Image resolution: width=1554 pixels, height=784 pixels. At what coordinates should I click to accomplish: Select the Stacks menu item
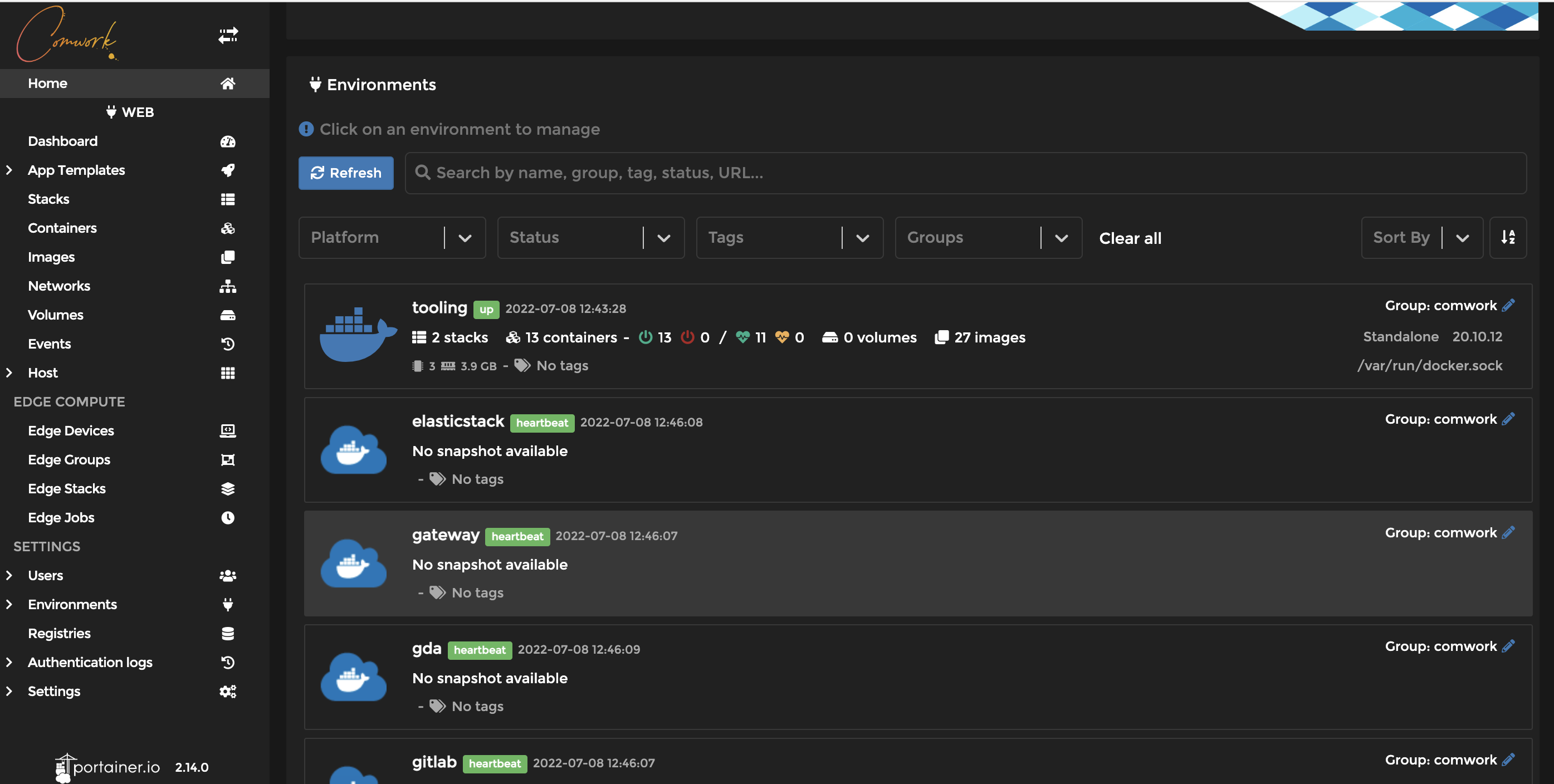click(x=48, y=199)
